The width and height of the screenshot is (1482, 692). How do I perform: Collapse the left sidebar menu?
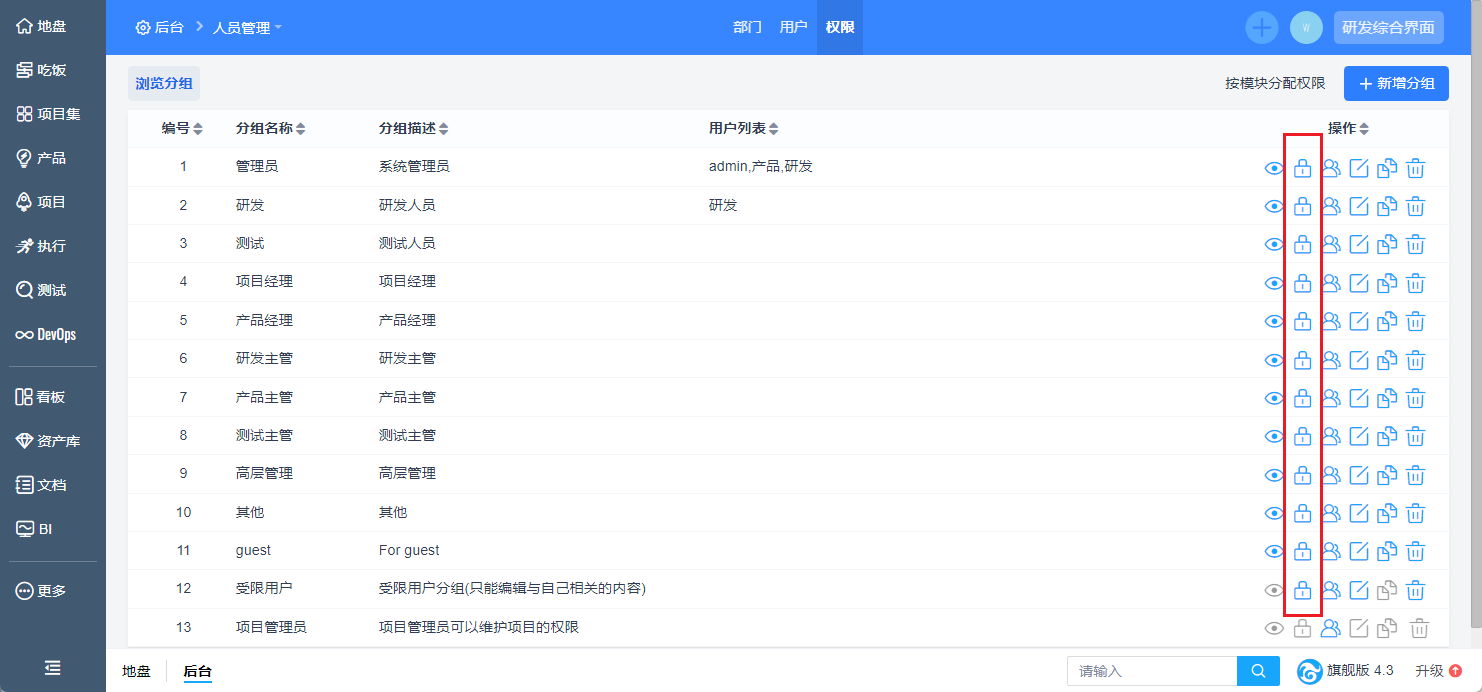click(53, 668)
